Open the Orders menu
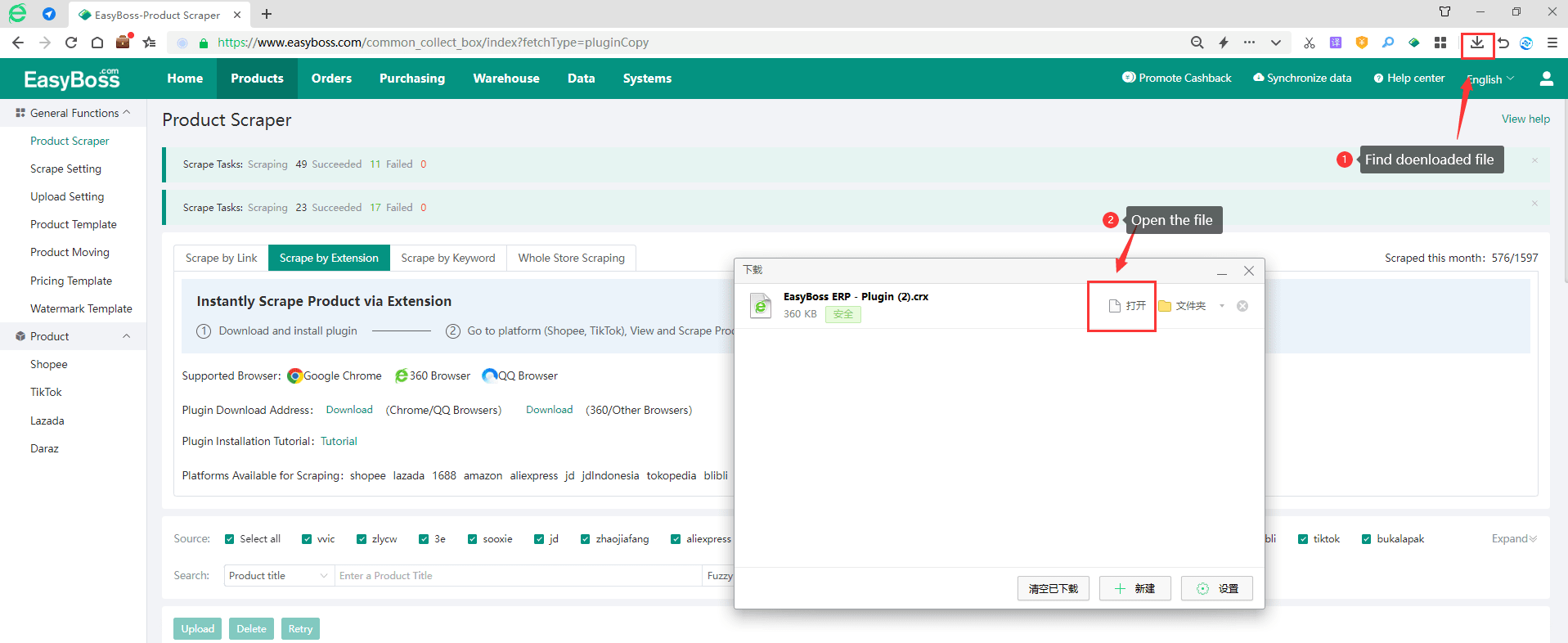 click(331, 79)
